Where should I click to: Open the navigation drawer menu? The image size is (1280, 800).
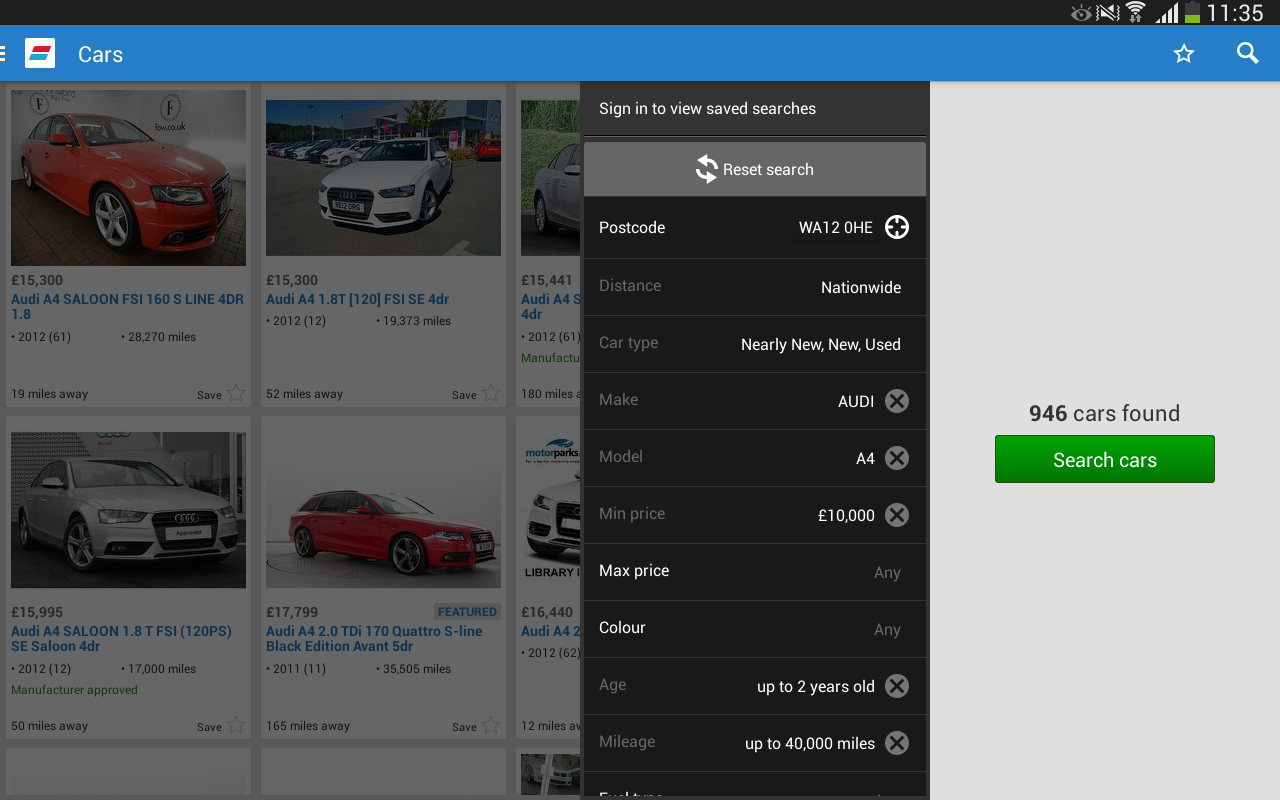(x=3, y=52)
